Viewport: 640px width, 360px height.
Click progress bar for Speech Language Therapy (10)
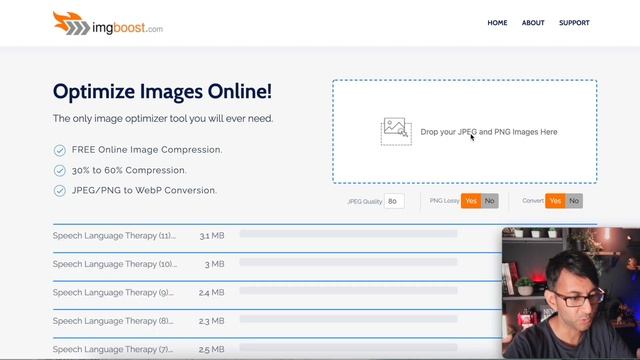(x=348, y=262)
